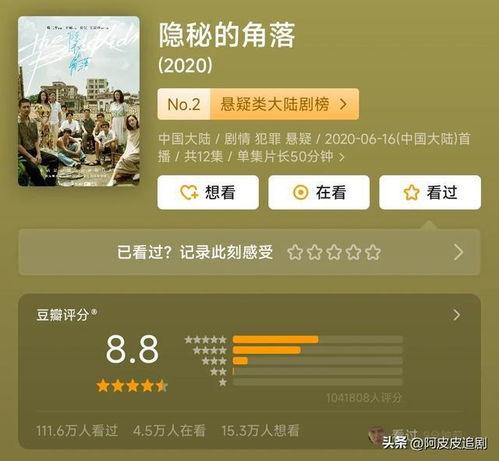Select the third empty rating star
This screenshot has height=461, width=499.
point(334,252)
